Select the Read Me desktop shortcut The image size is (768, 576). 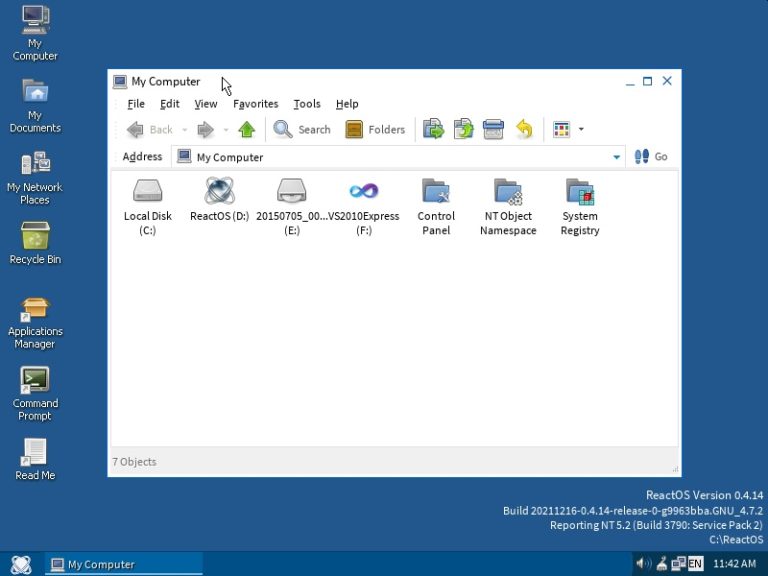(x=35, y=459)
